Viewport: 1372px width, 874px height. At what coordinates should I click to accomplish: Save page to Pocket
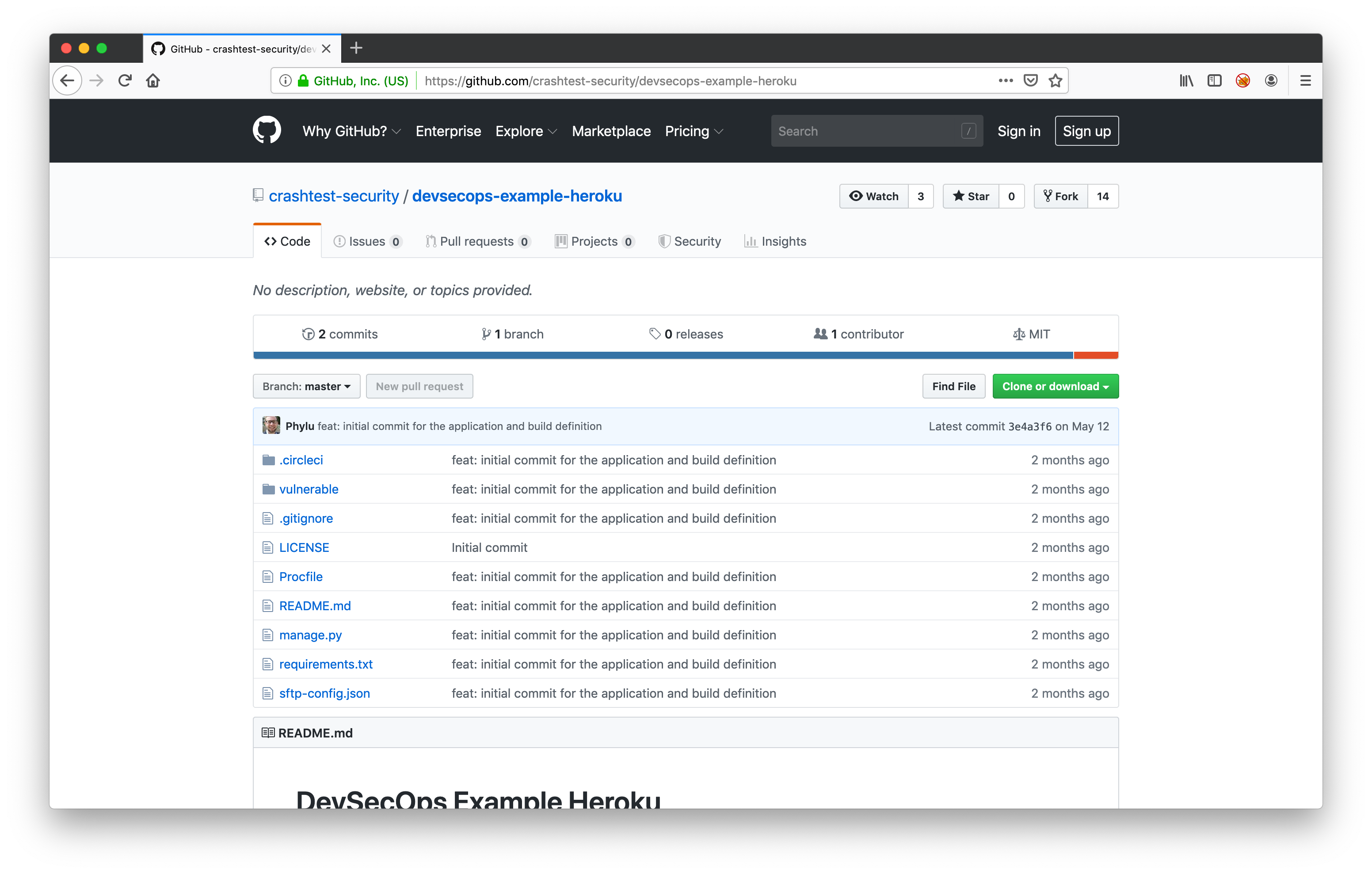pyautogui.click(x=1030, y=80)
